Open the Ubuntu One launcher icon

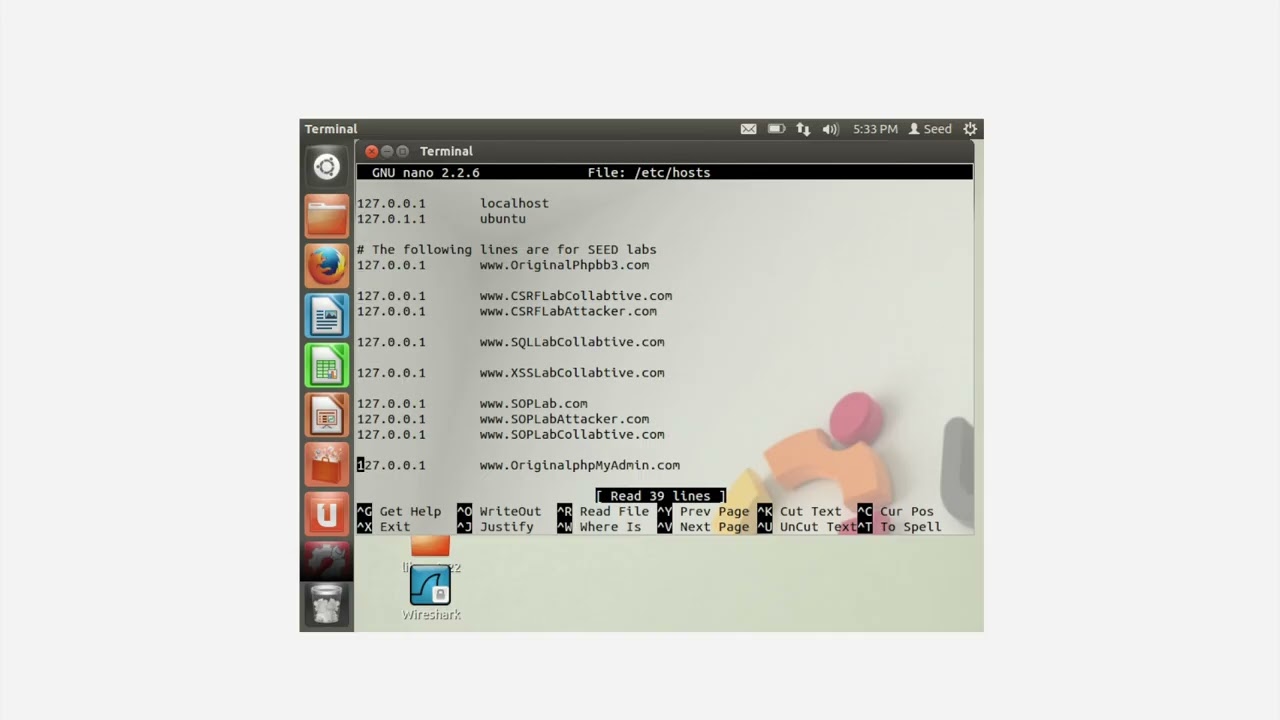(x=326, y=515)
